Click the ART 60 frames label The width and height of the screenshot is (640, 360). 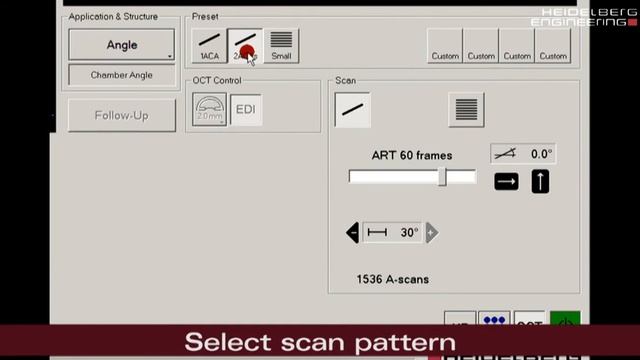pyautogui.click(x=412, y=156)
